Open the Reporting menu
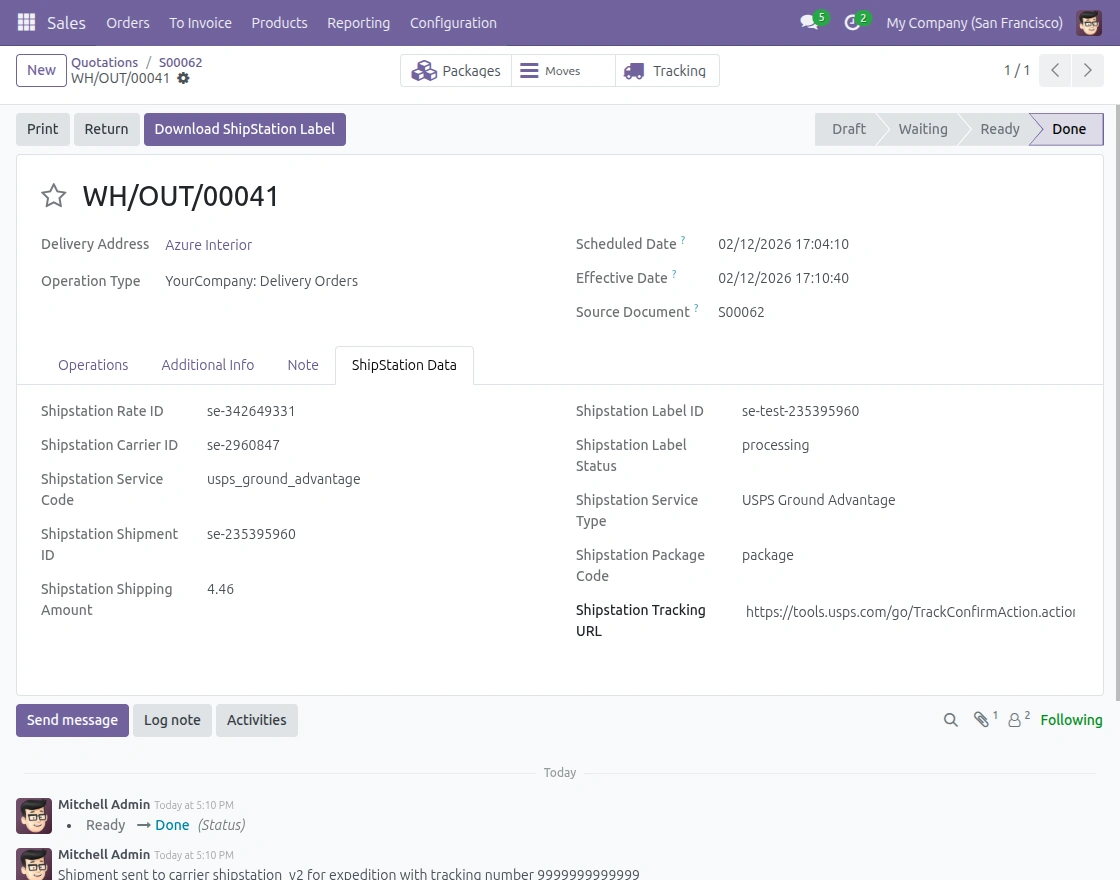The height and width of the screenshot is (880, 1120). pos(359,23)
